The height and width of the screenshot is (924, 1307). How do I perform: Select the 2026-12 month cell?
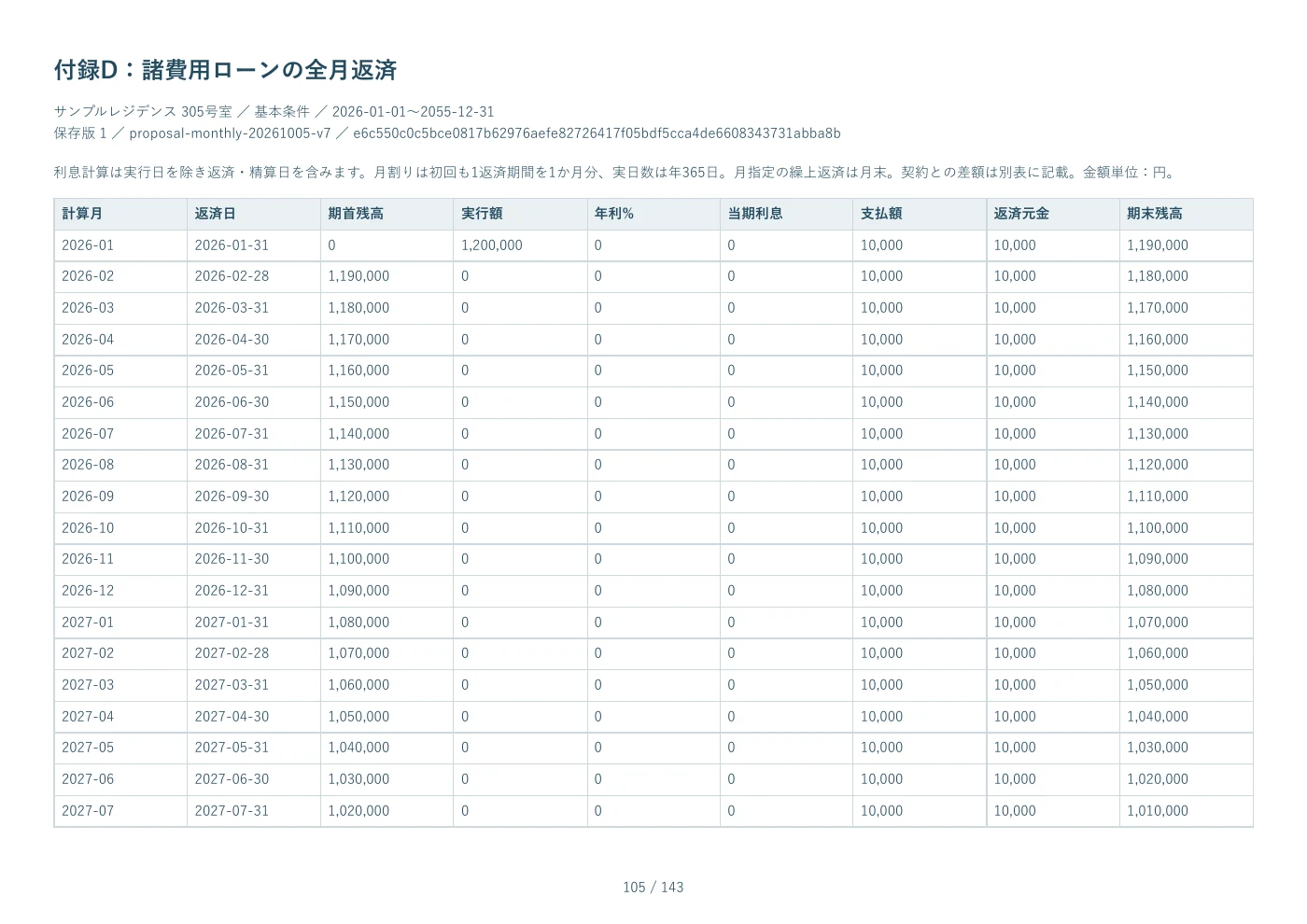click(120, 591)
